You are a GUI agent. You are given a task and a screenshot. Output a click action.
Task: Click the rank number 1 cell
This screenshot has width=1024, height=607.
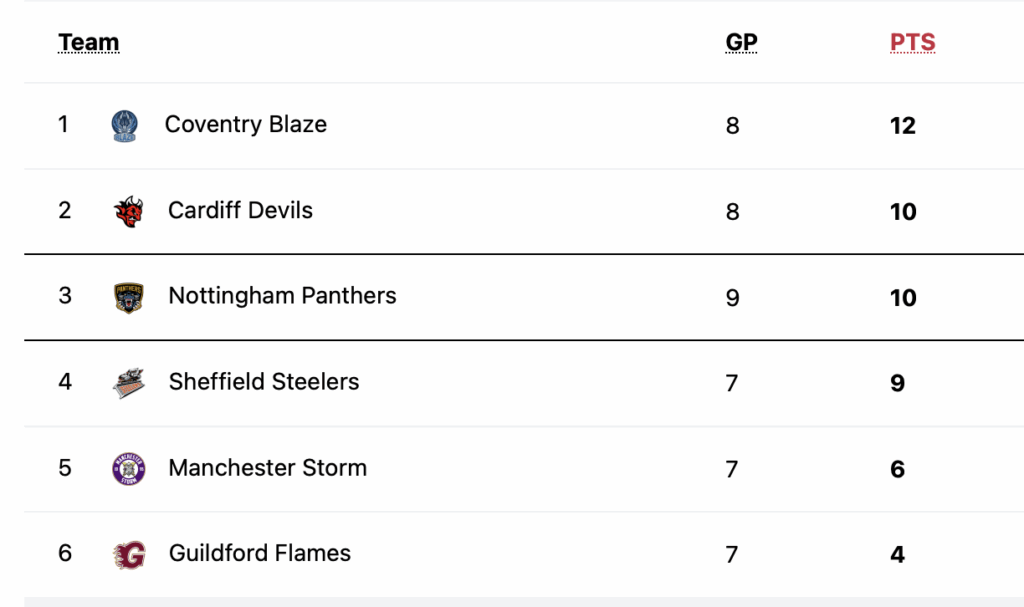tap(64, 125)
